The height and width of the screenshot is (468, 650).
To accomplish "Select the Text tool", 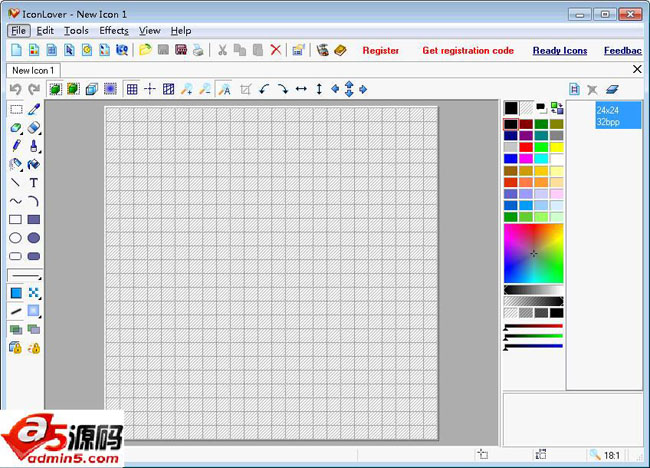I will pyautogui.click(x=34, y=183).
